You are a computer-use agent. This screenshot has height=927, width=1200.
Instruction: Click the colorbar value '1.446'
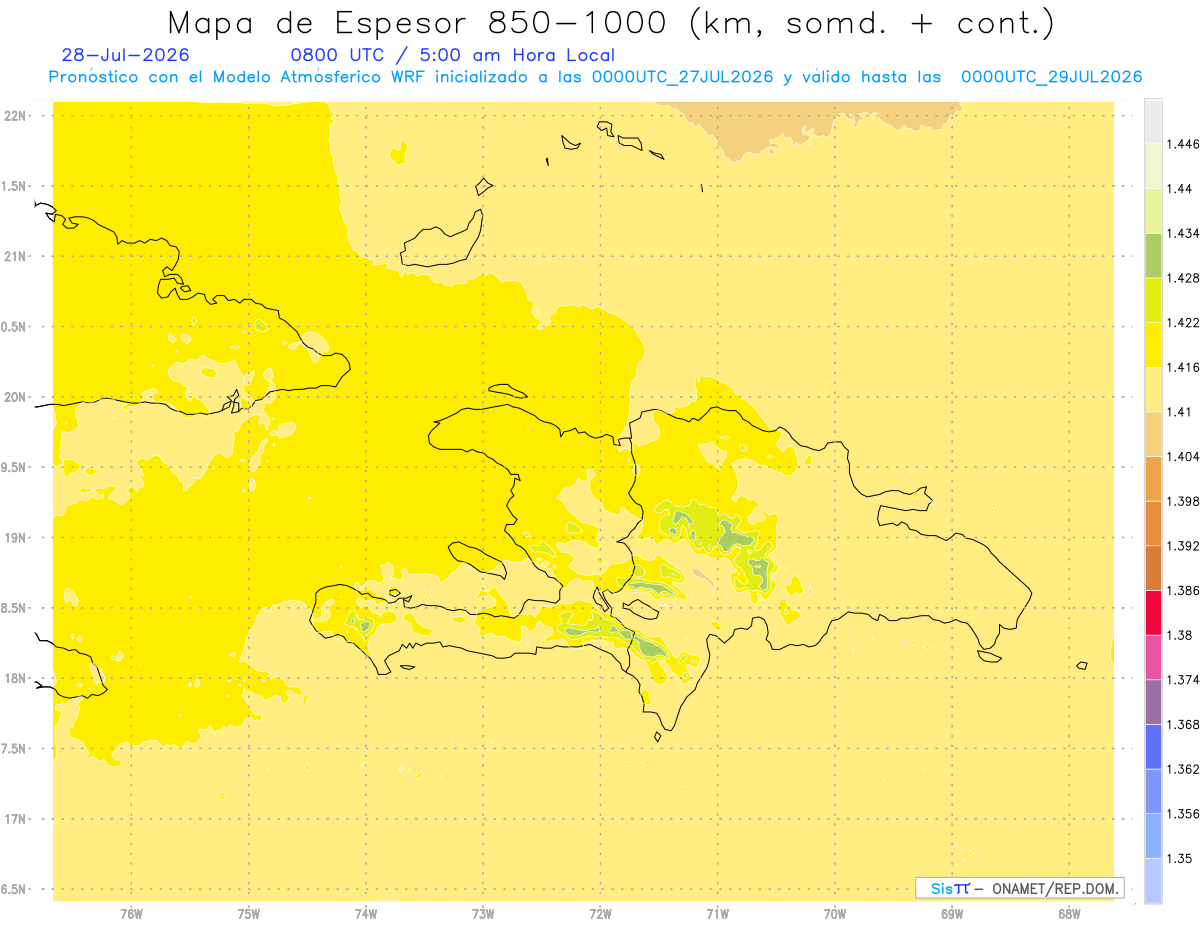coord(1183,144)
